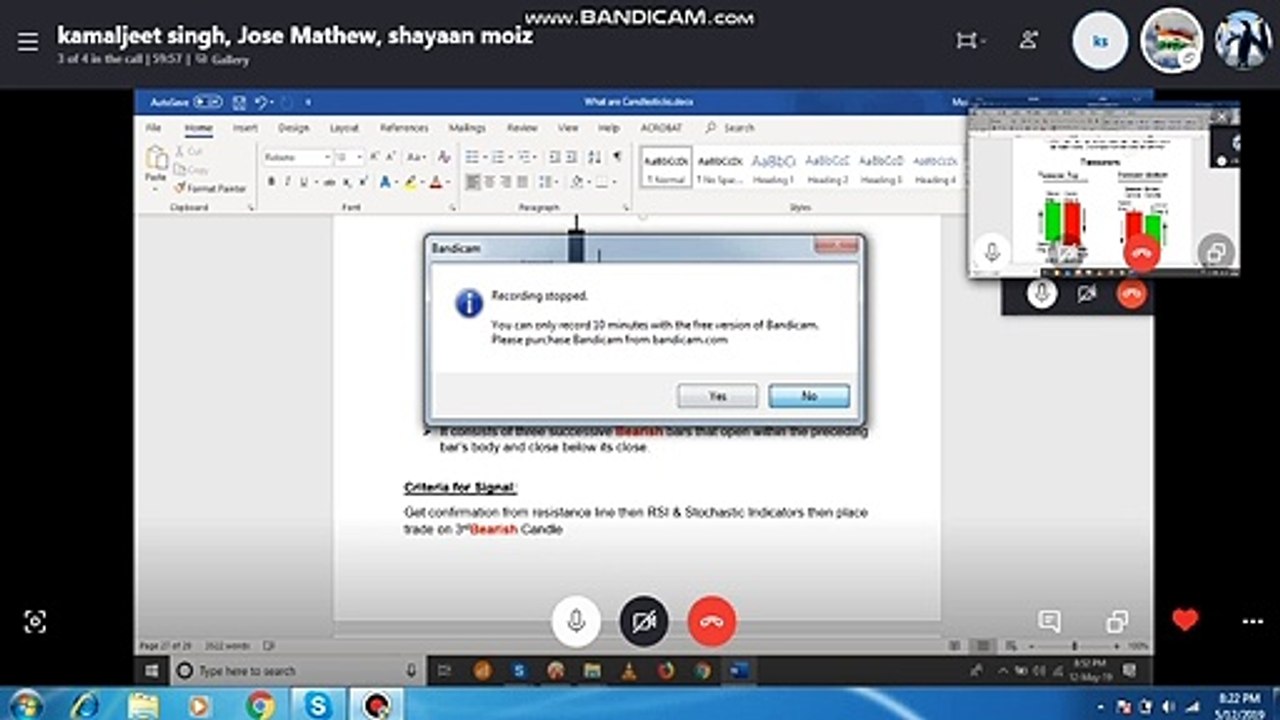Open the Skype chat conversation icon

[1049, 622]
